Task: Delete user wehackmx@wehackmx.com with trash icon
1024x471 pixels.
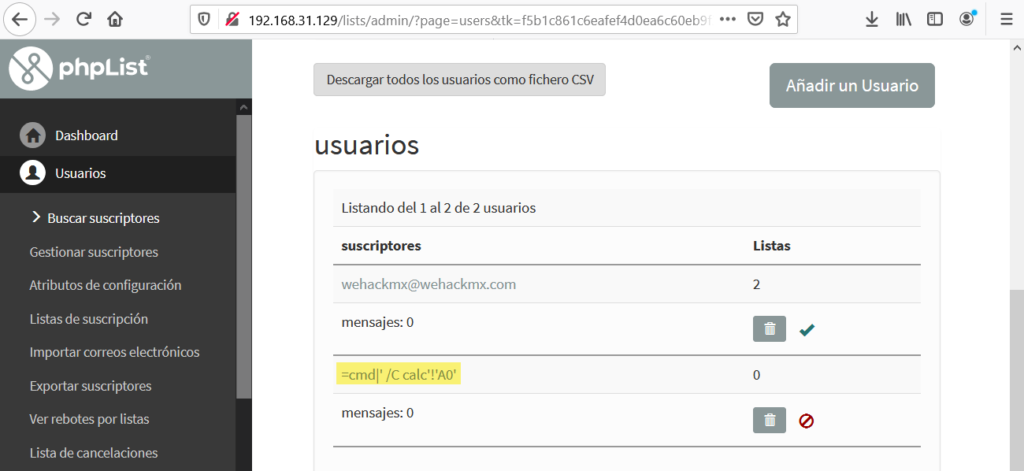Action: 769,329
